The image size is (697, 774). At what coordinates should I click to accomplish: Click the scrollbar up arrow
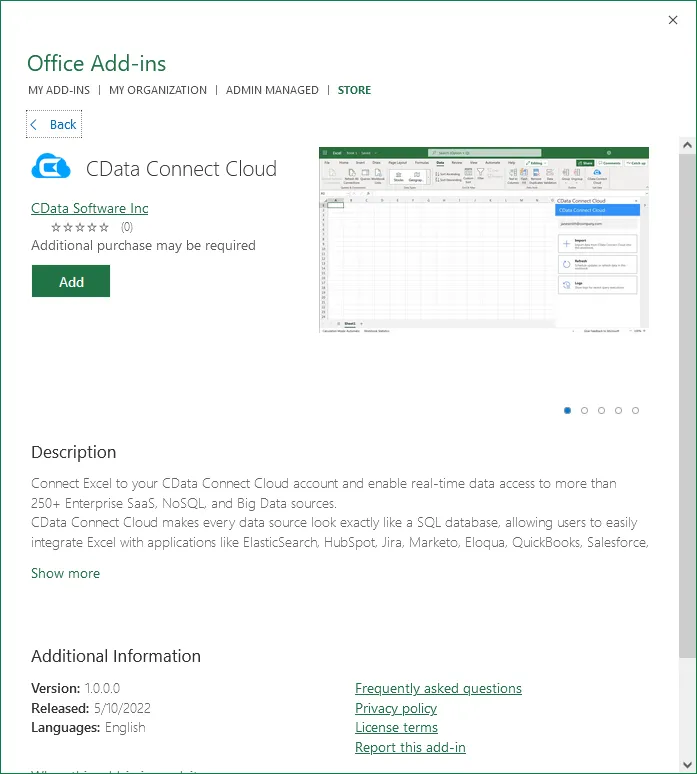click(686, 146)
